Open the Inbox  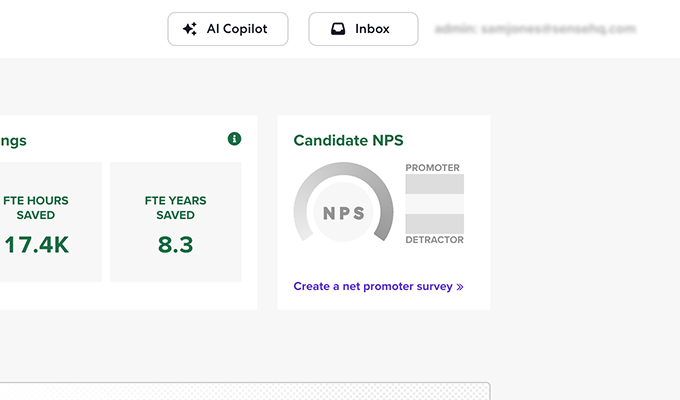(363, 29)
